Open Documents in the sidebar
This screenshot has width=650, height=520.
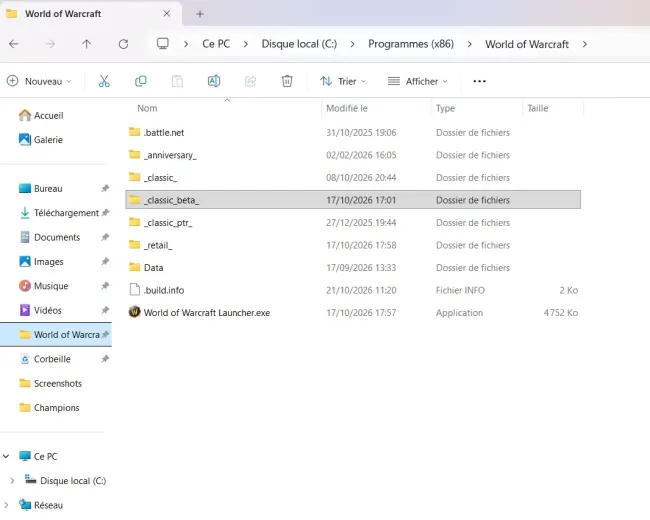50,237
